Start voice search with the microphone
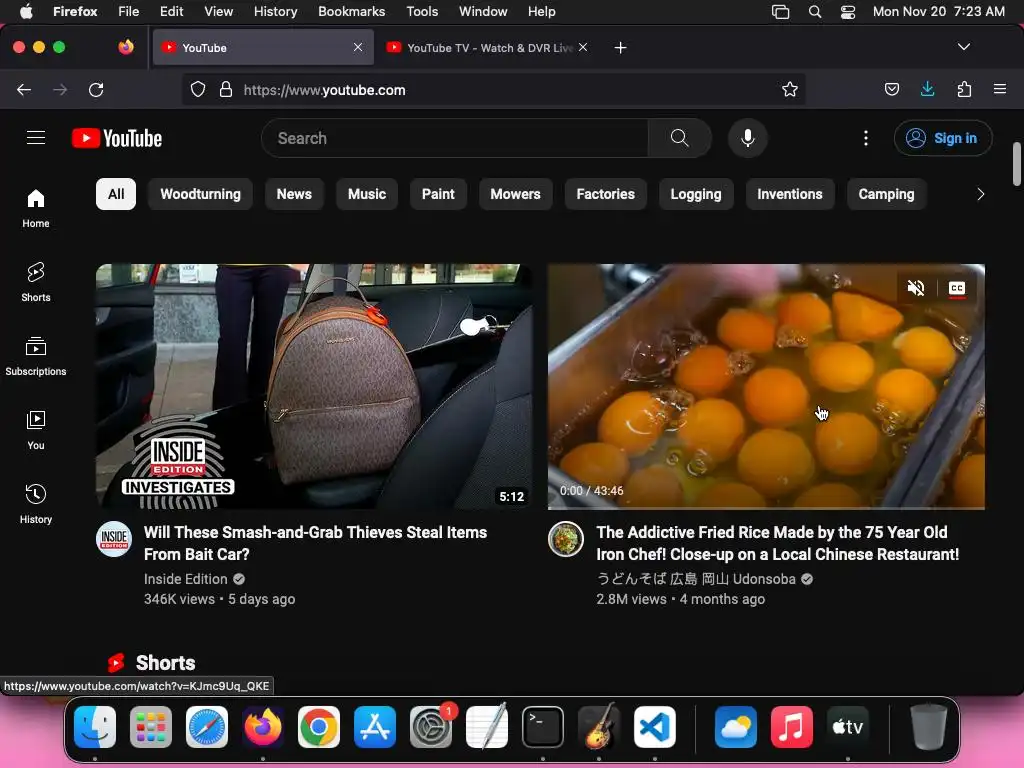The width and height of the screenshot is (1024, 768). (x=748, y=138)
